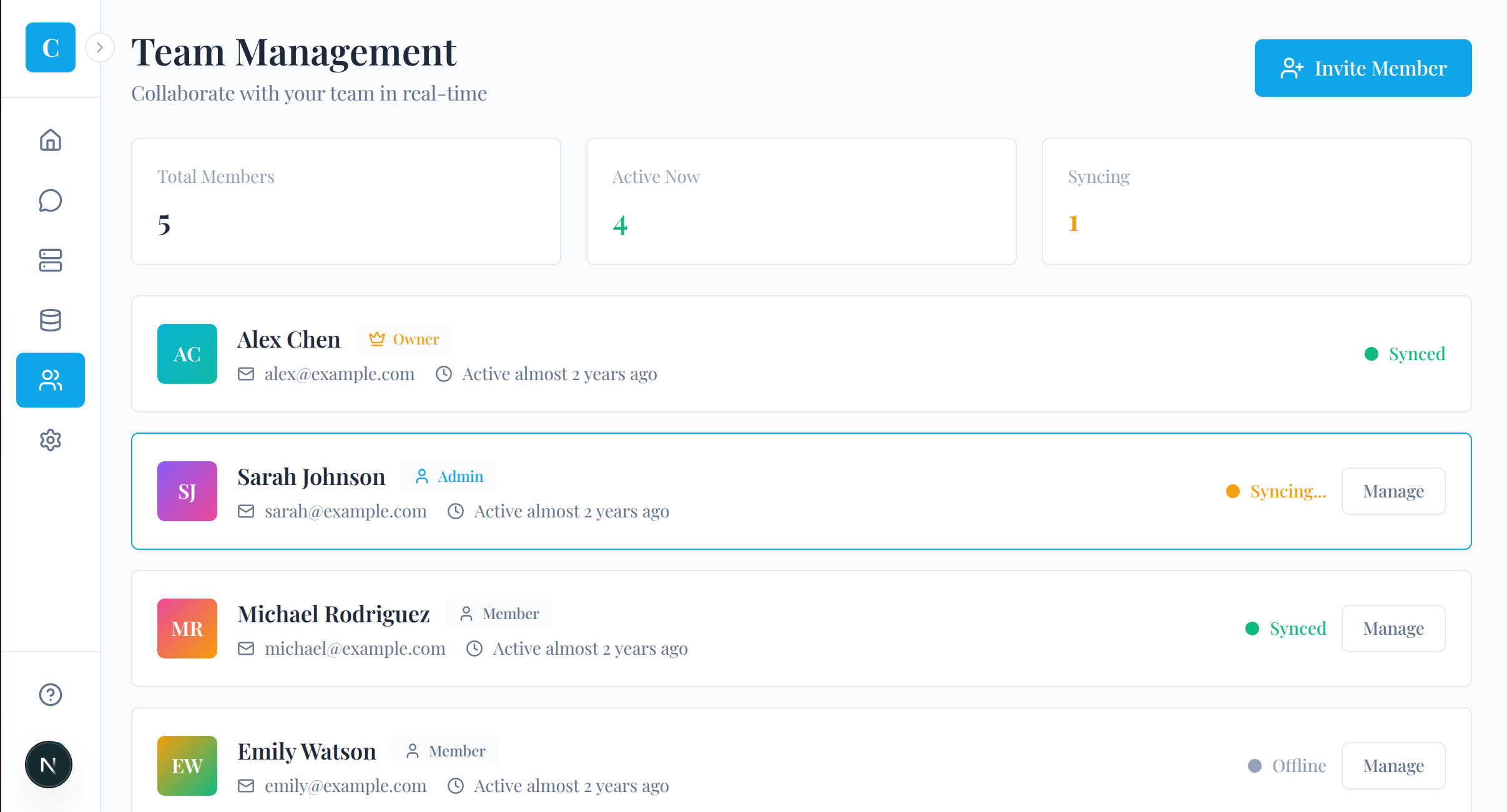
Task: Click Manage for Michael Rodriguez
Action: [x=1393, y=629]
